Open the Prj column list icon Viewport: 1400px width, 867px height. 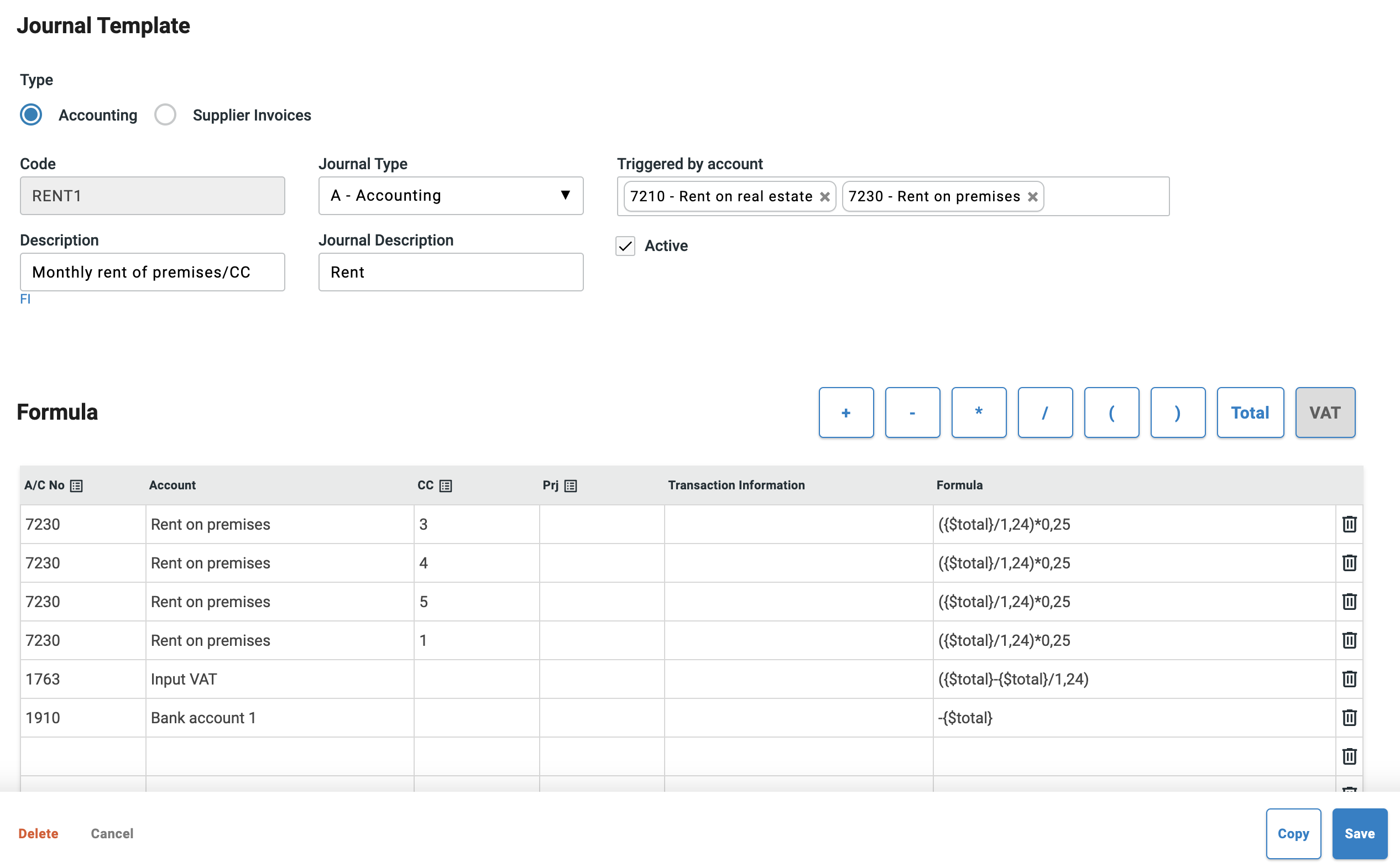tap(571, 485)
